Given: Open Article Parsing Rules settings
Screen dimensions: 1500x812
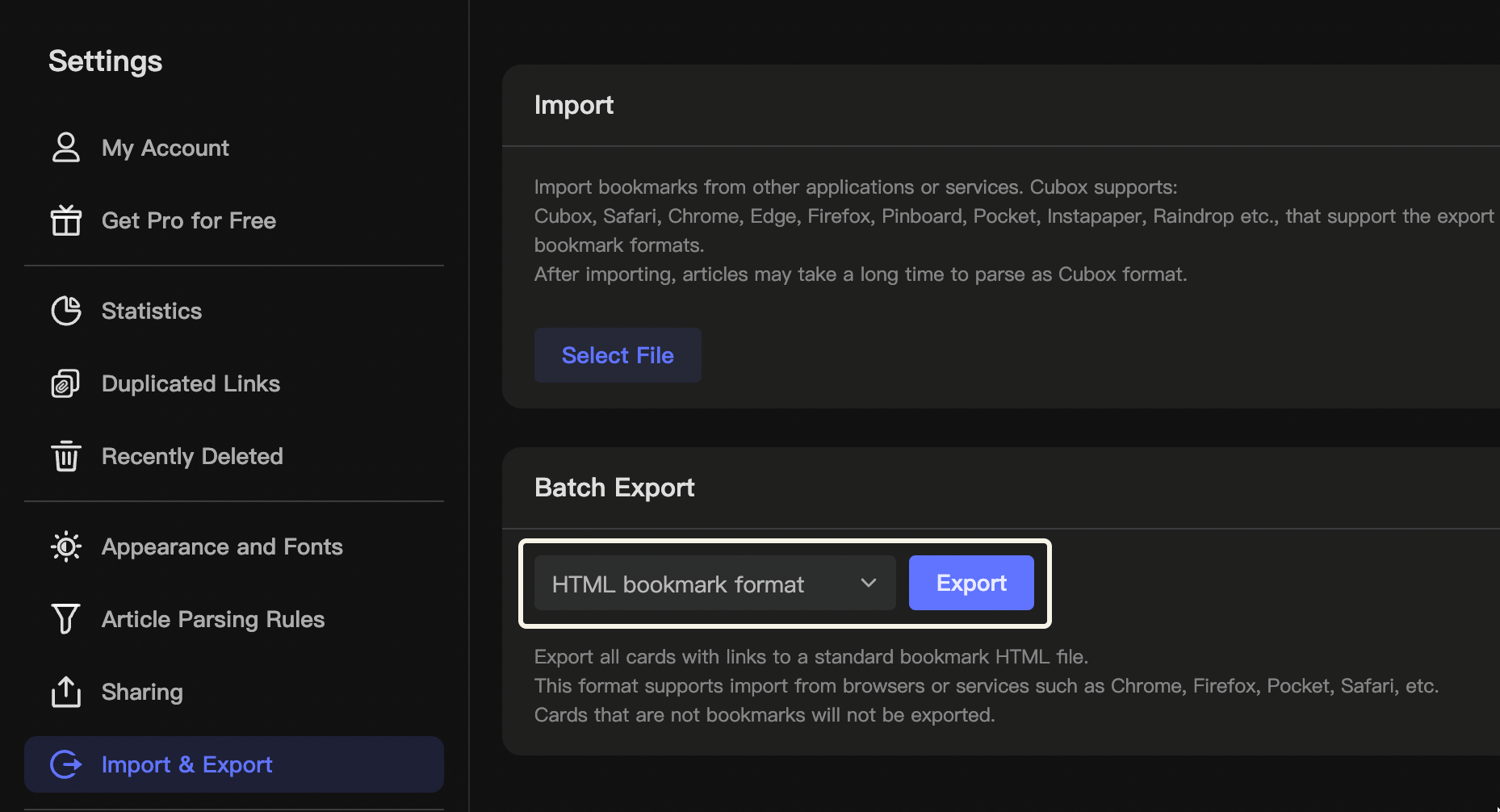Looking at the screenshot, I should click(x=234, y=619).
